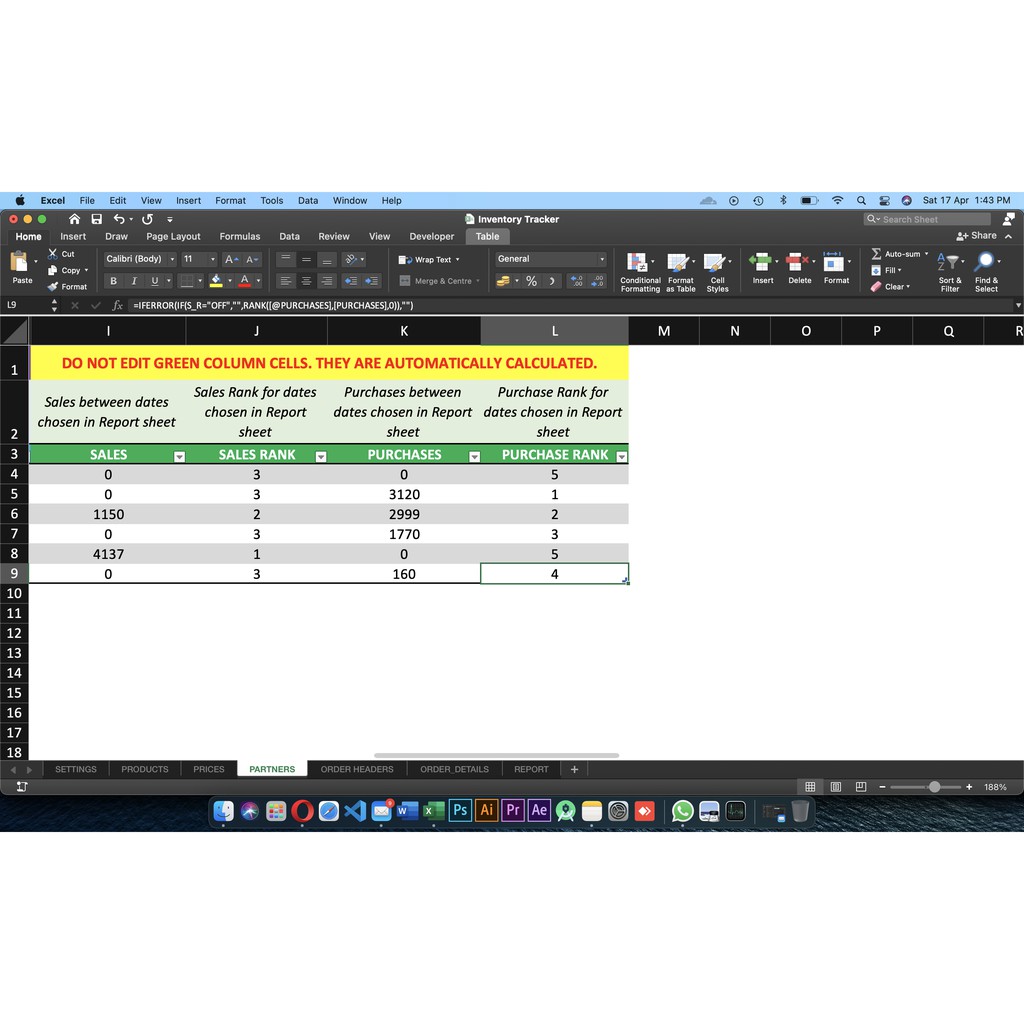Toggle italic formatting
Screen dimensions: 1024x1024
coord(134,281)
